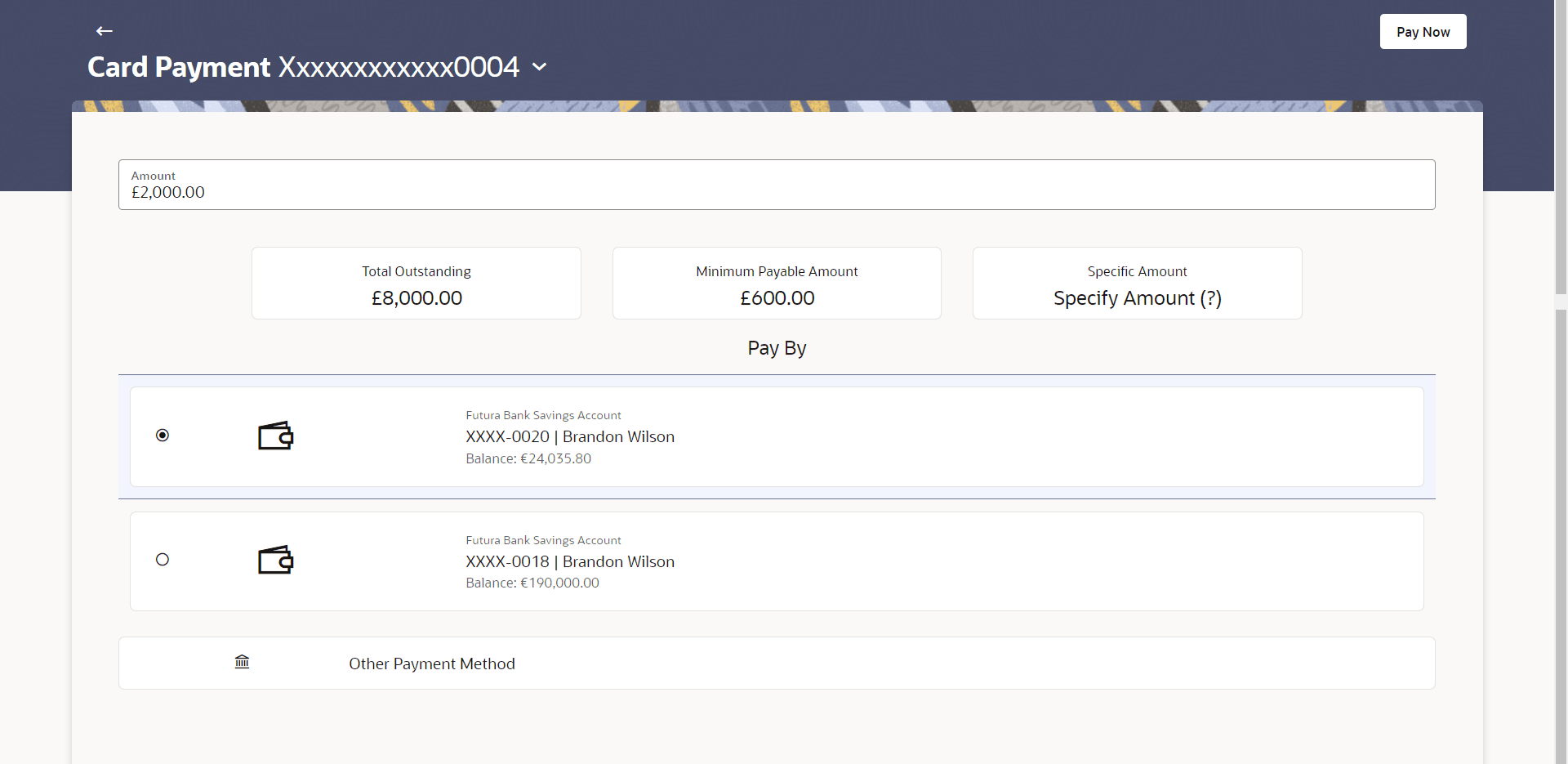Click wallet icon for account XXXX-0020
The image size is (1568, 764).
pos(276,436)
